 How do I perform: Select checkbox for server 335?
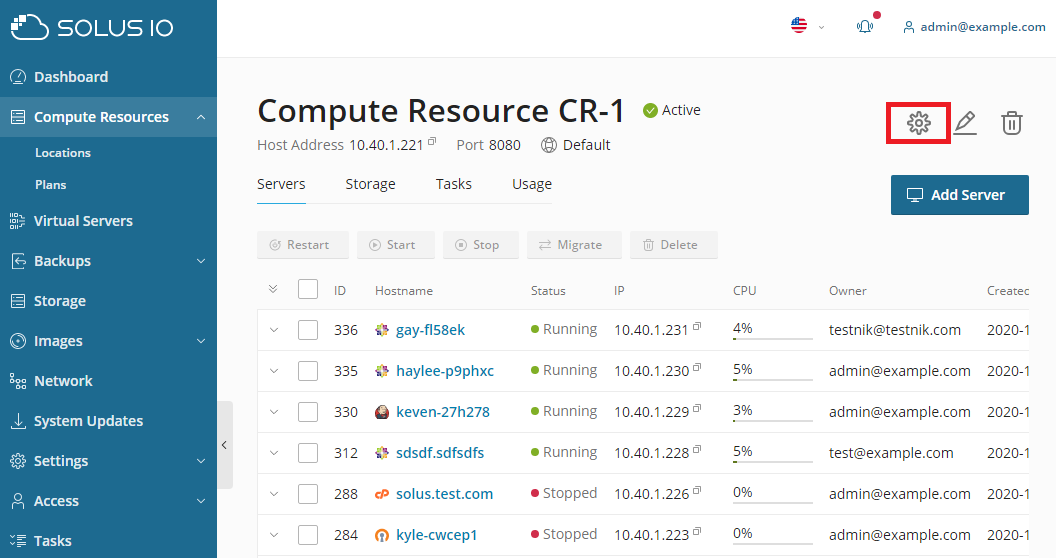(308, 372)
